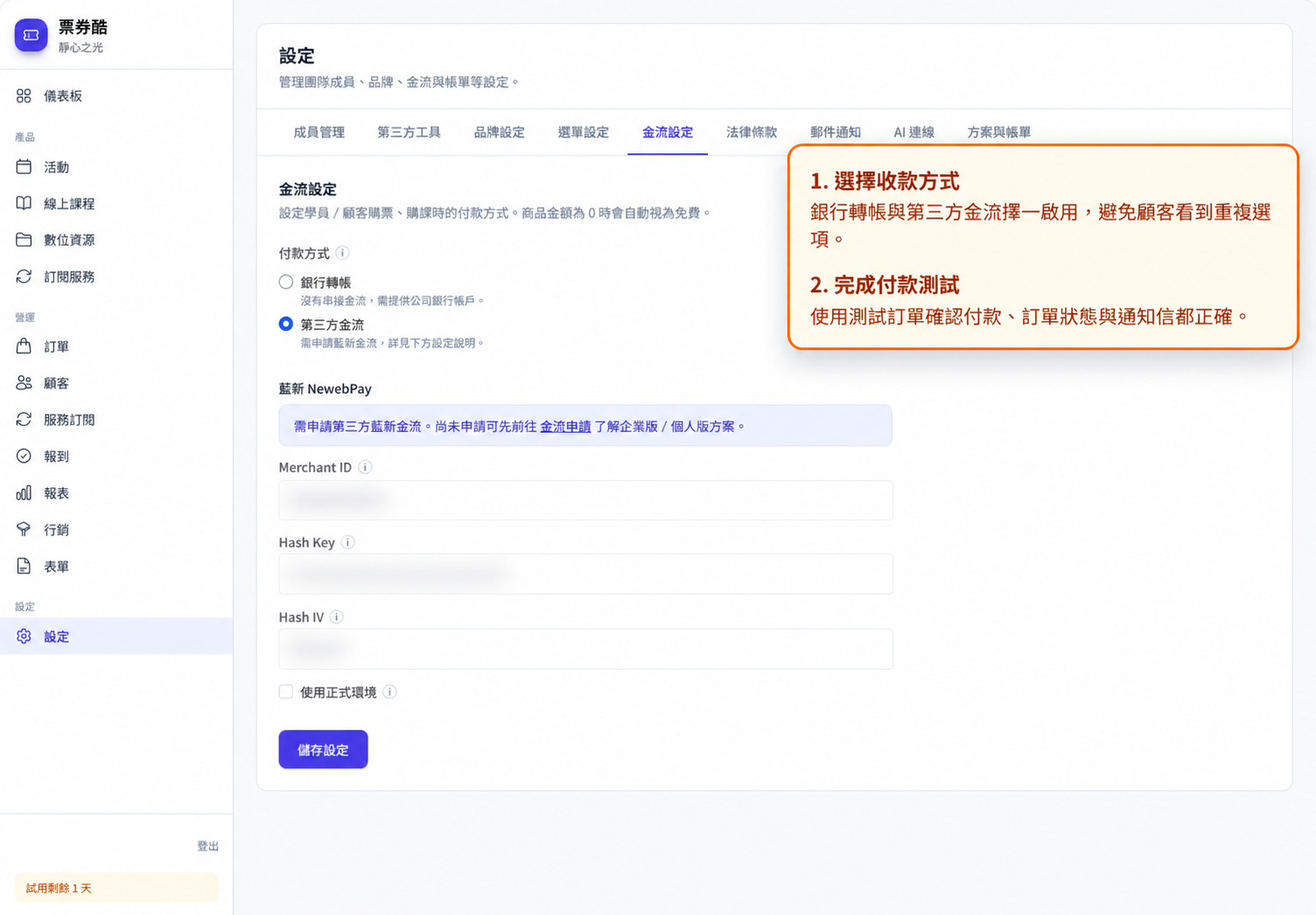Click the 顧客 people icon

(x=24, y=383)
